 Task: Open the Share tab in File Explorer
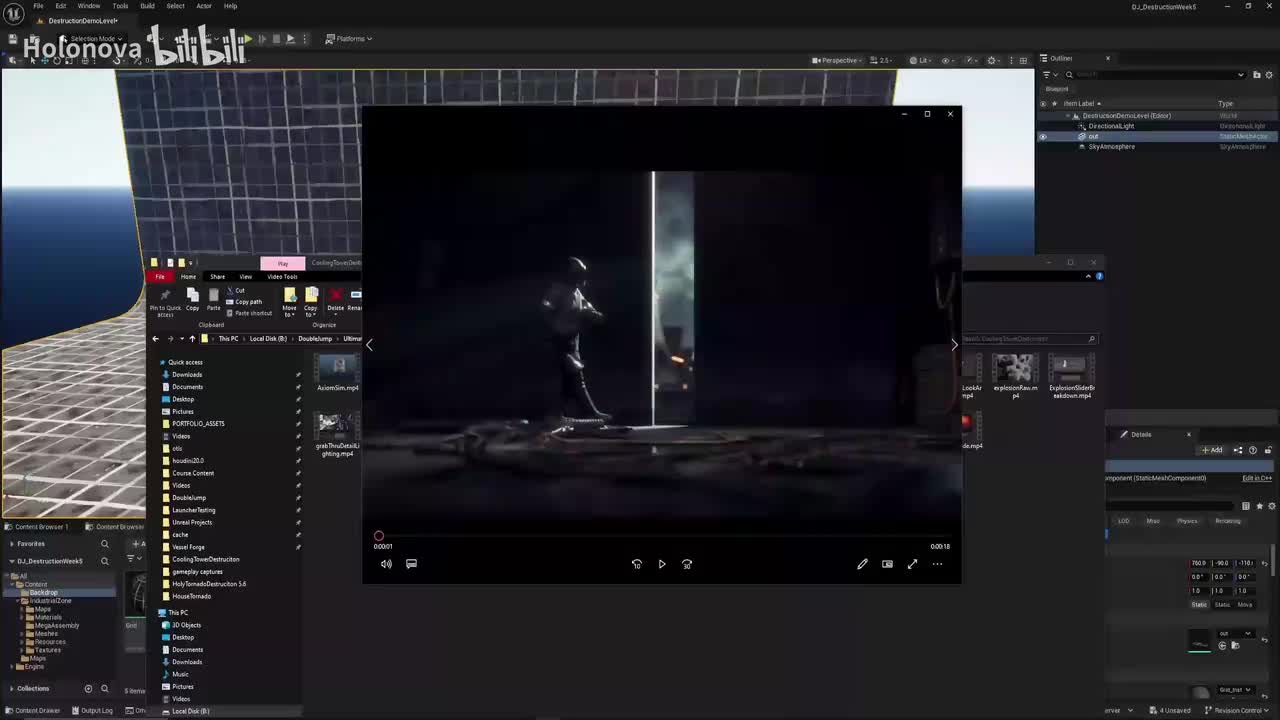point(217,276)
